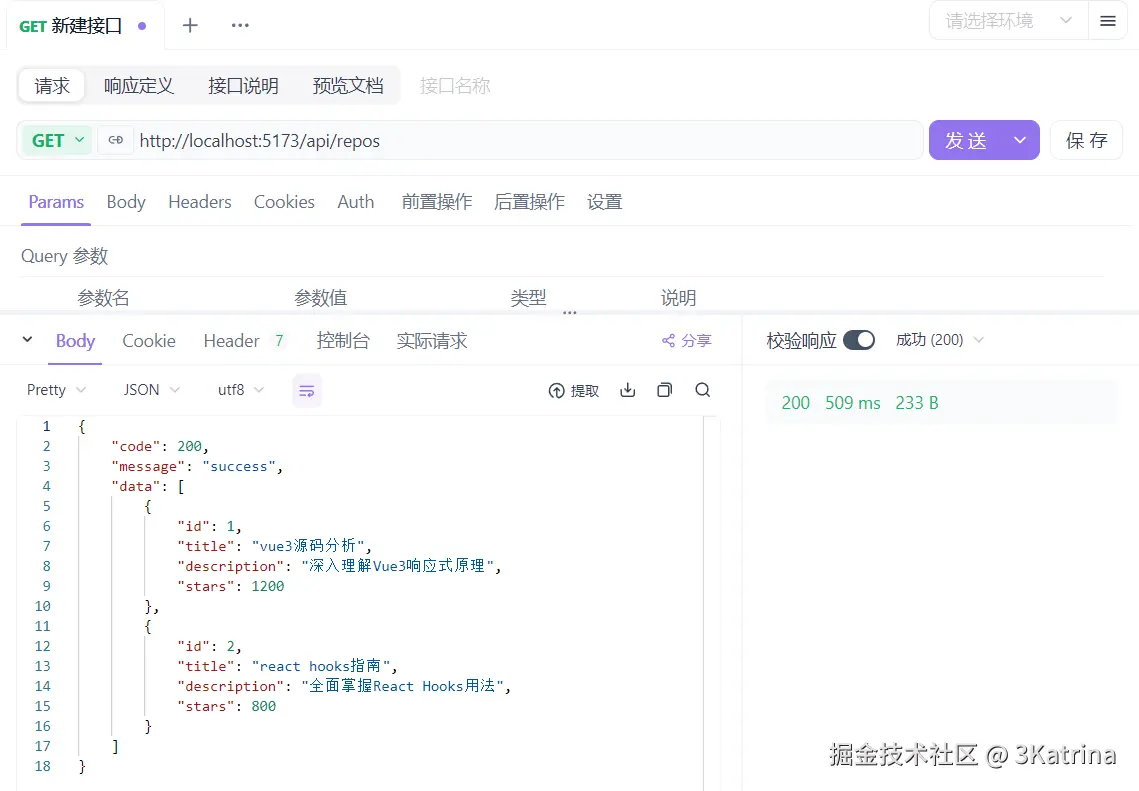Click the "react hooks指南" title value
Image resolution: width=1139 pixels, height=791 pixels.
pyautogui.click(x=320, y=666)
